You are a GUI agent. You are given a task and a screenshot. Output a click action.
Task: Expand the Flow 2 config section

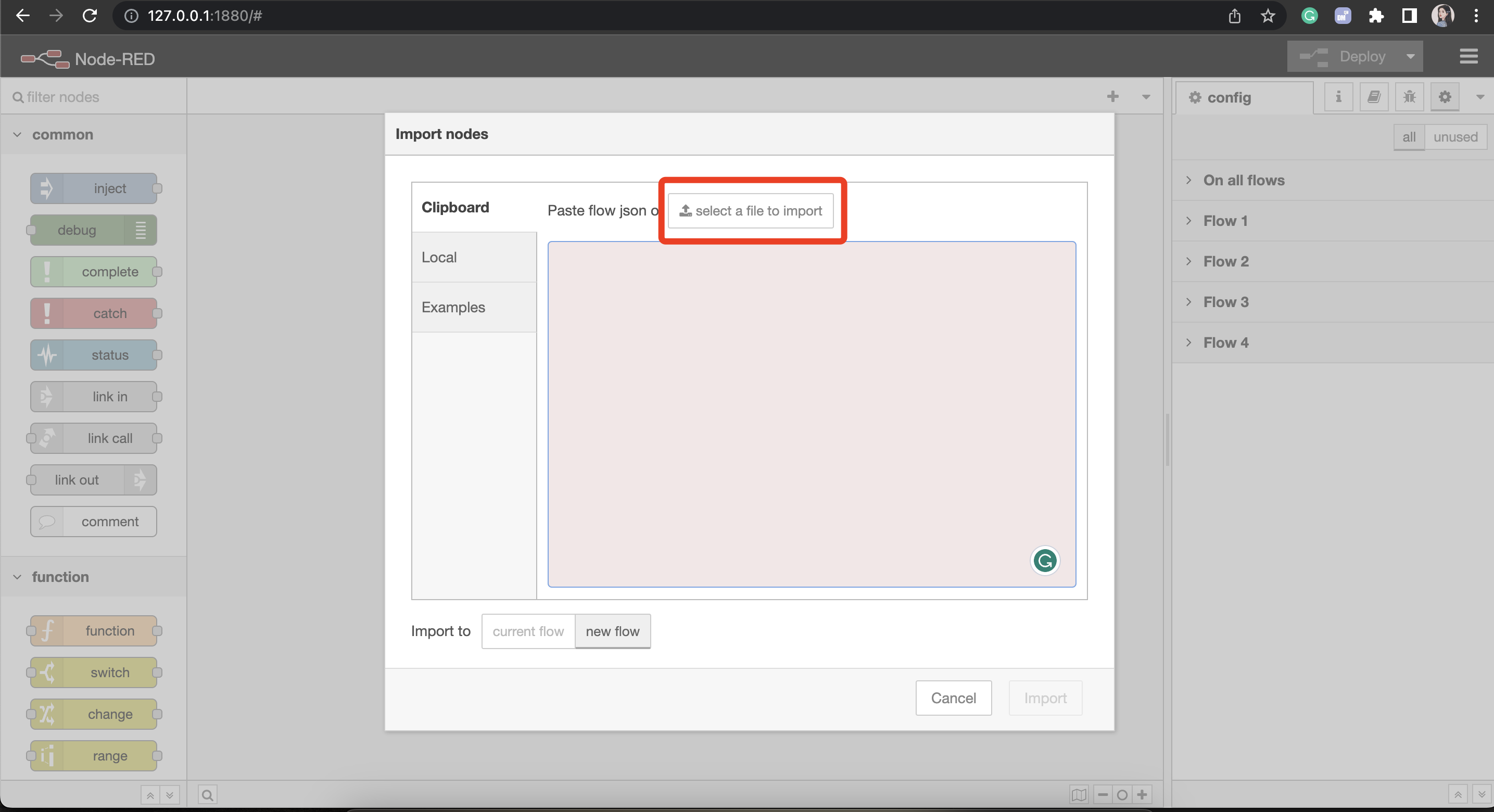click(1225, 261)
